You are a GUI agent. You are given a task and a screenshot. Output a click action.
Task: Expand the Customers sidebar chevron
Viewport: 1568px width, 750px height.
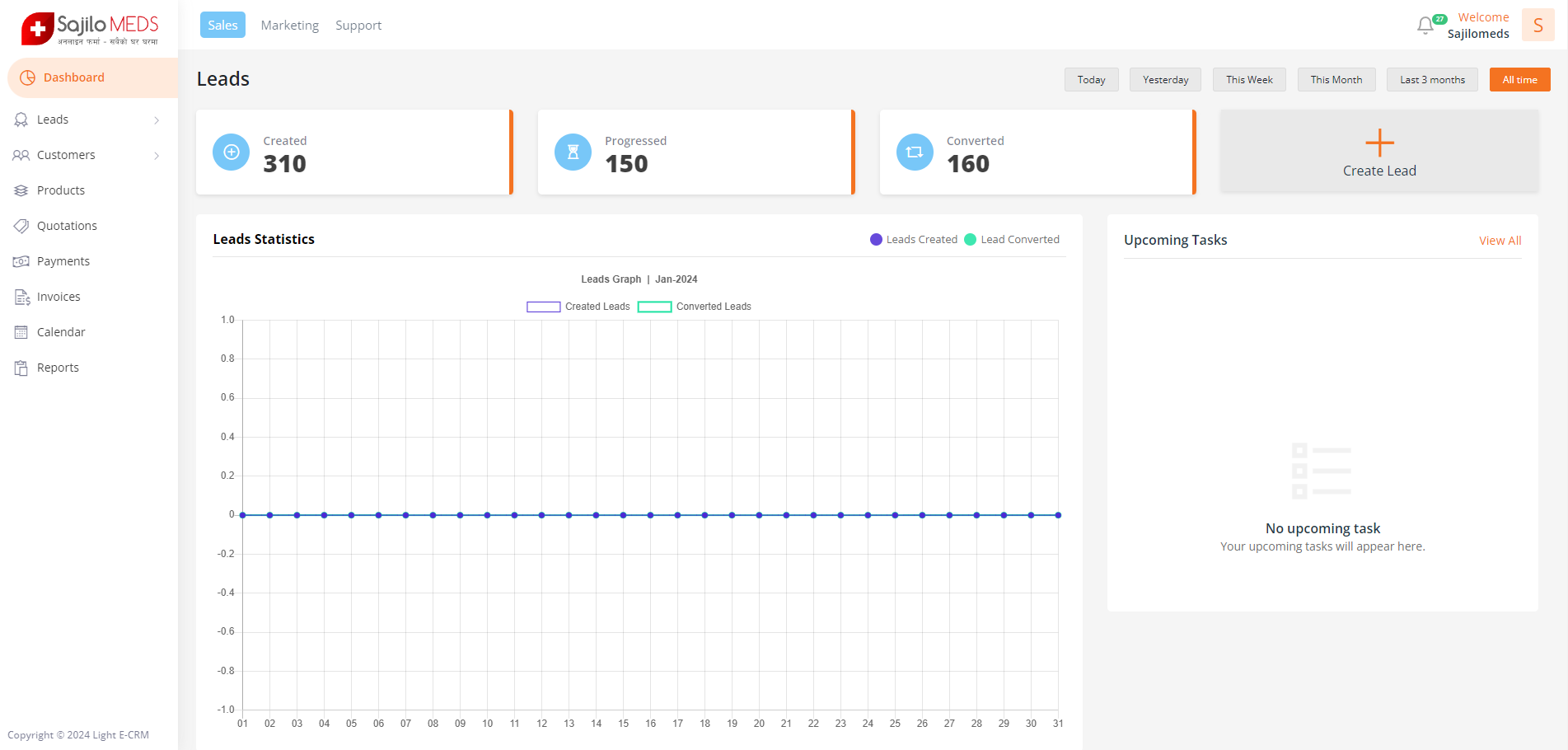coord(157,156)
